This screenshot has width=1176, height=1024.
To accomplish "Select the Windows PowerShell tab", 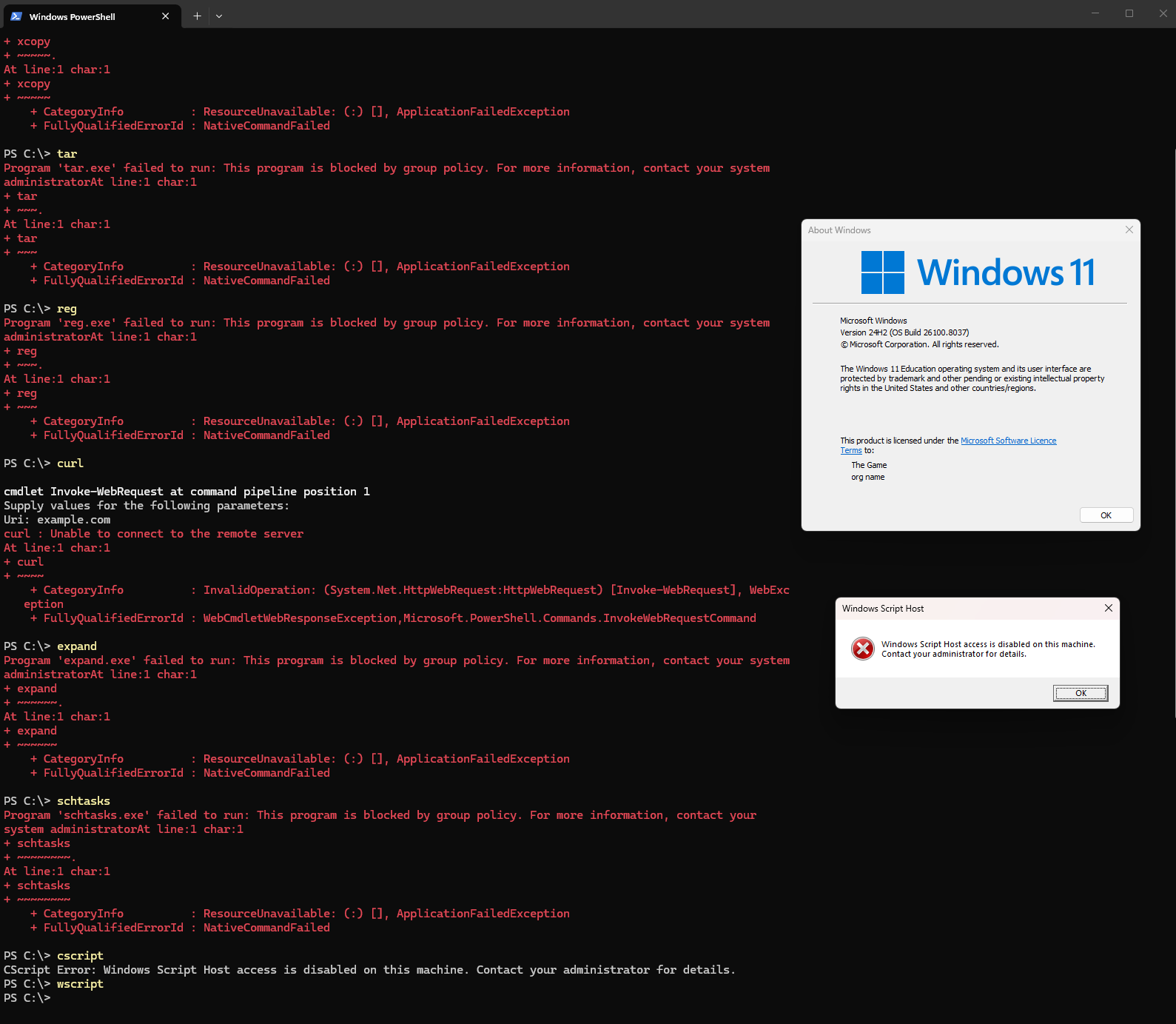I will (92, 16).
